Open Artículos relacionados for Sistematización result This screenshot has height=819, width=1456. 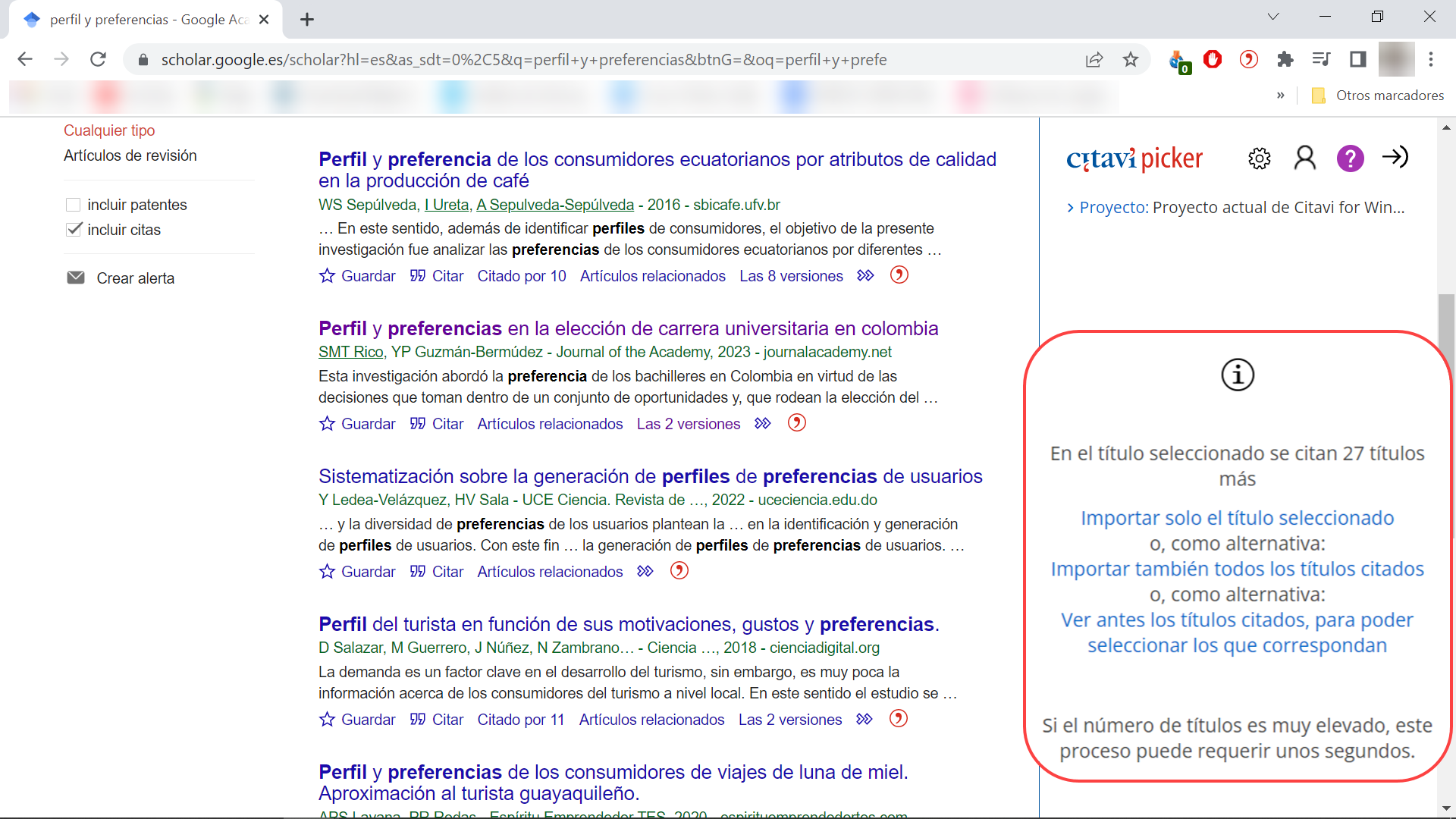tap(550, 572)
